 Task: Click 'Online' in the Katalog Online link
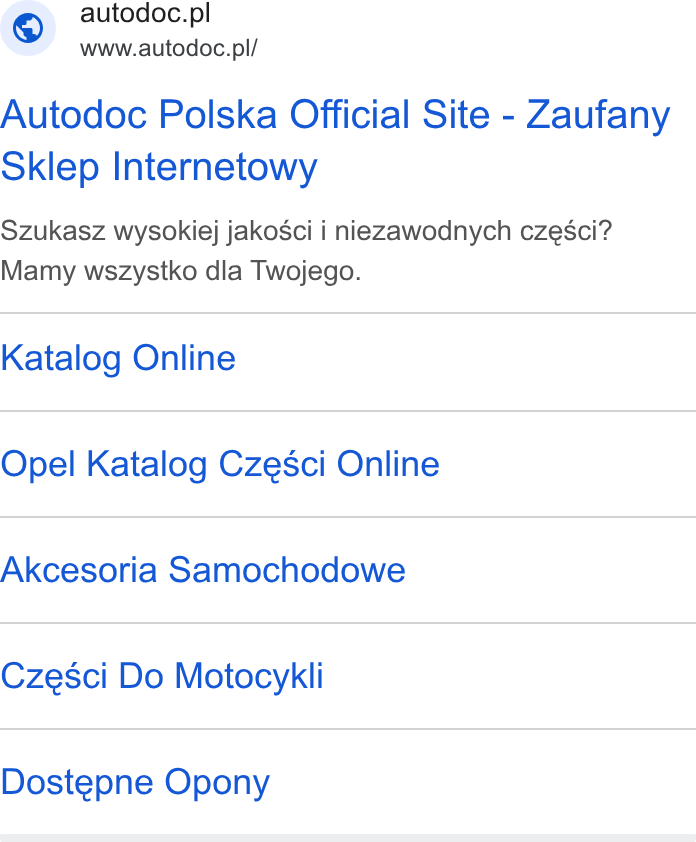pyautogui.click(x=184, y=358)
